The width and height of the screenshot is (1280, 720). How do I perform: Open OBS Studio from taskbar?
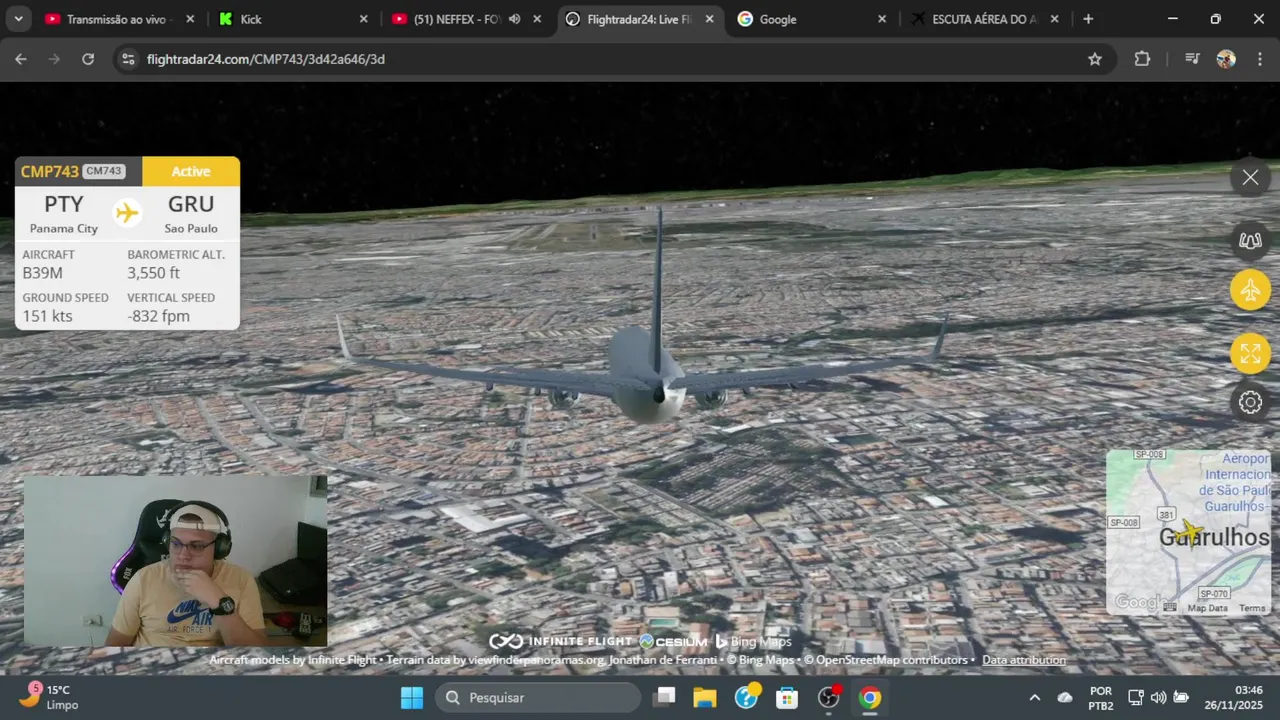829,697
